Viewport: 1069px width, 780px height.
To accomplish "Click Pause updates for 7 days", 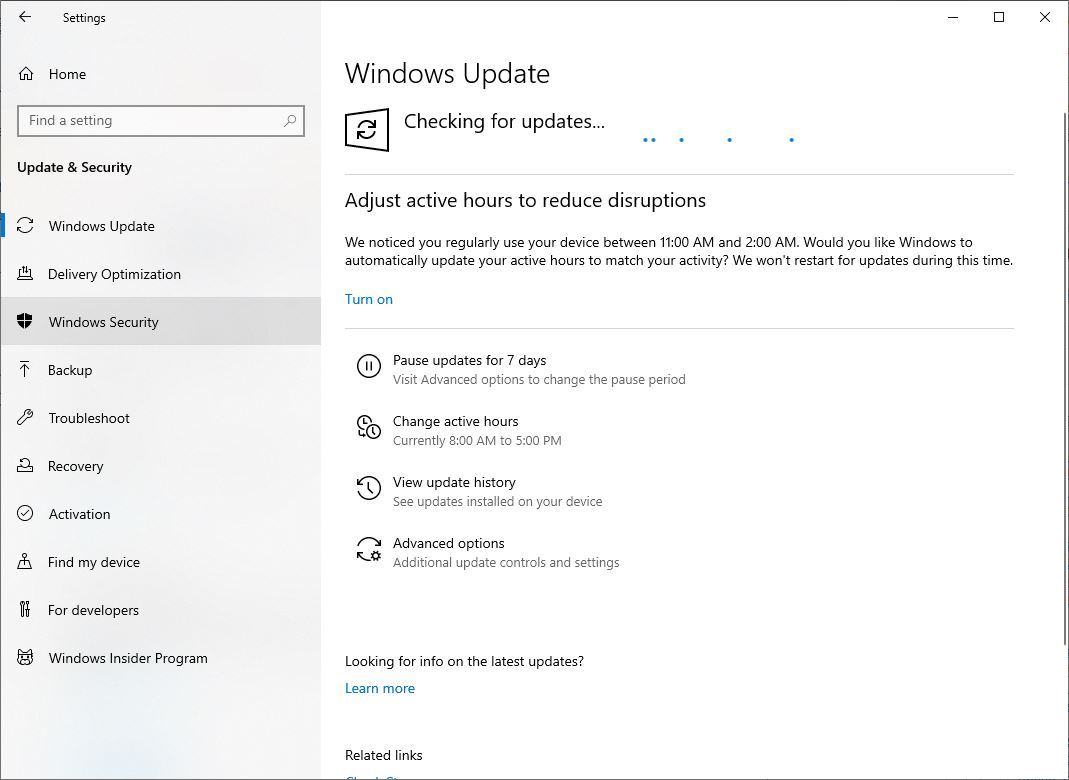I will [469, 360].
